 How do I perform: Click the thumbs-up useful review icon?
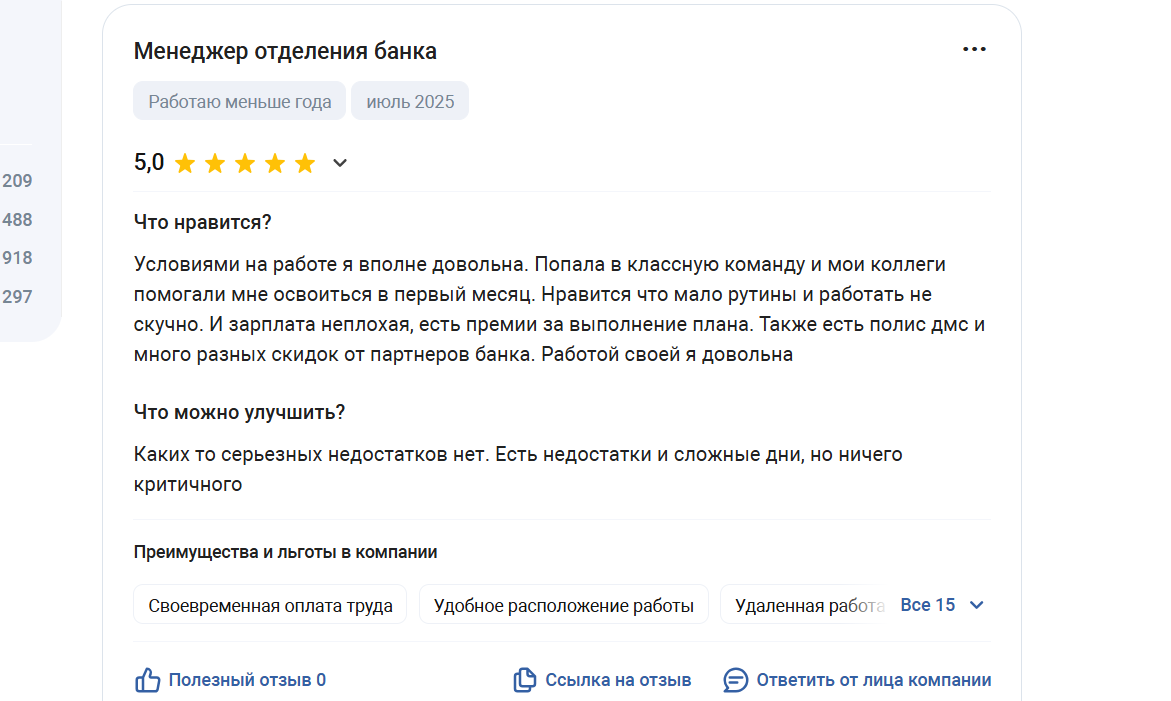point(147,680)
